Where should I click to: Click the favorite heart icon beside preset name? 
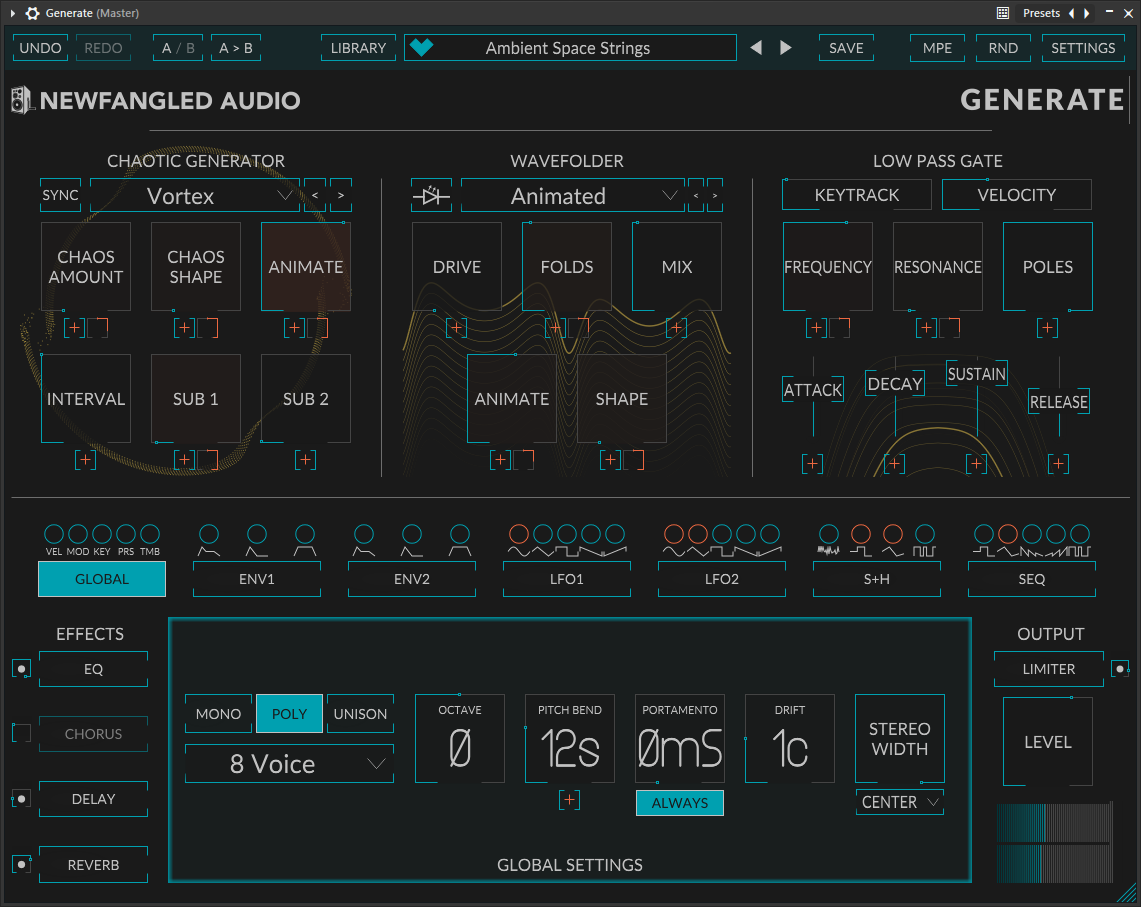421,47
